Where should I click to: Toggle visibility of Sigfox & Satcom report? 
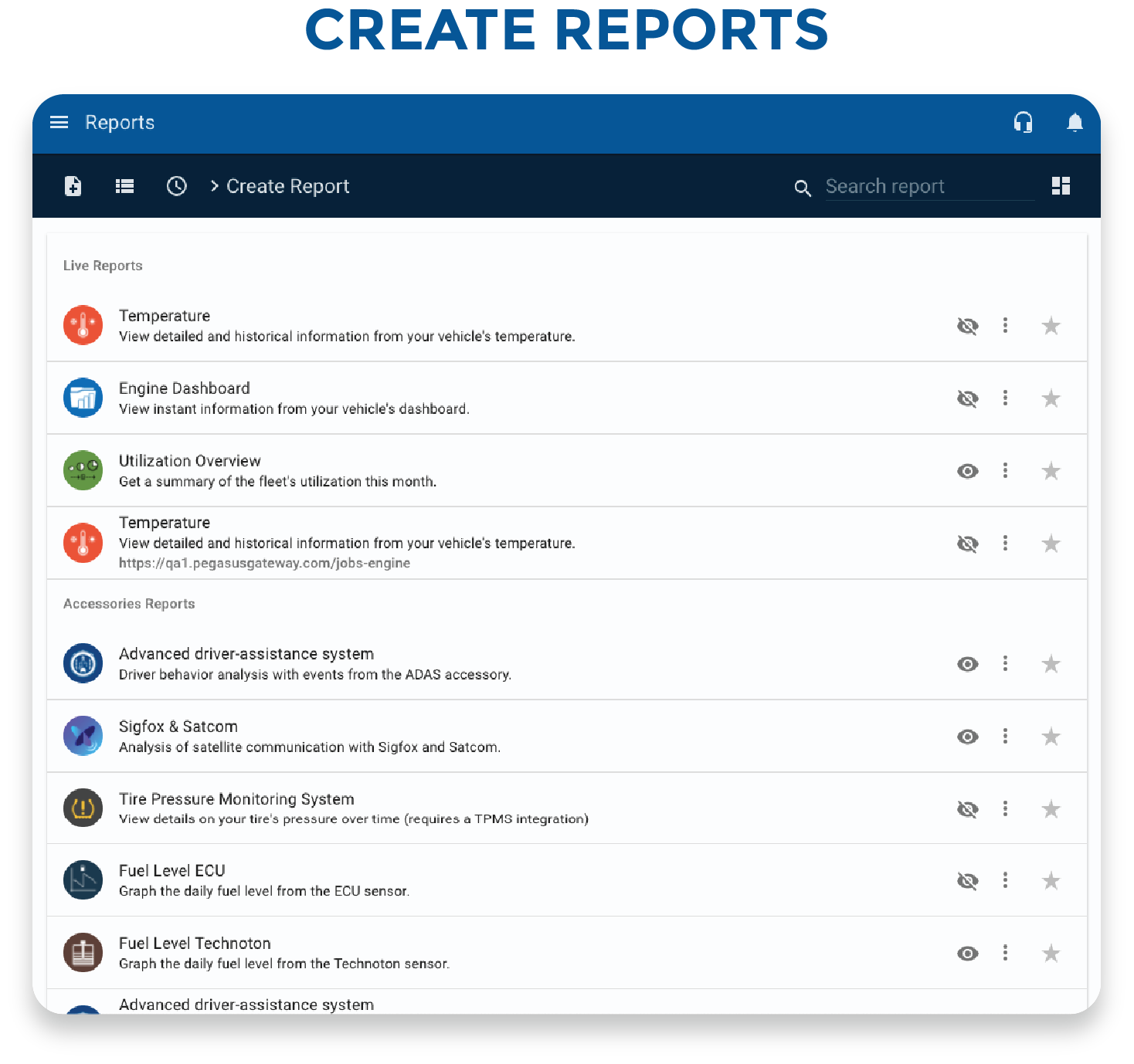tap(967, 737)
